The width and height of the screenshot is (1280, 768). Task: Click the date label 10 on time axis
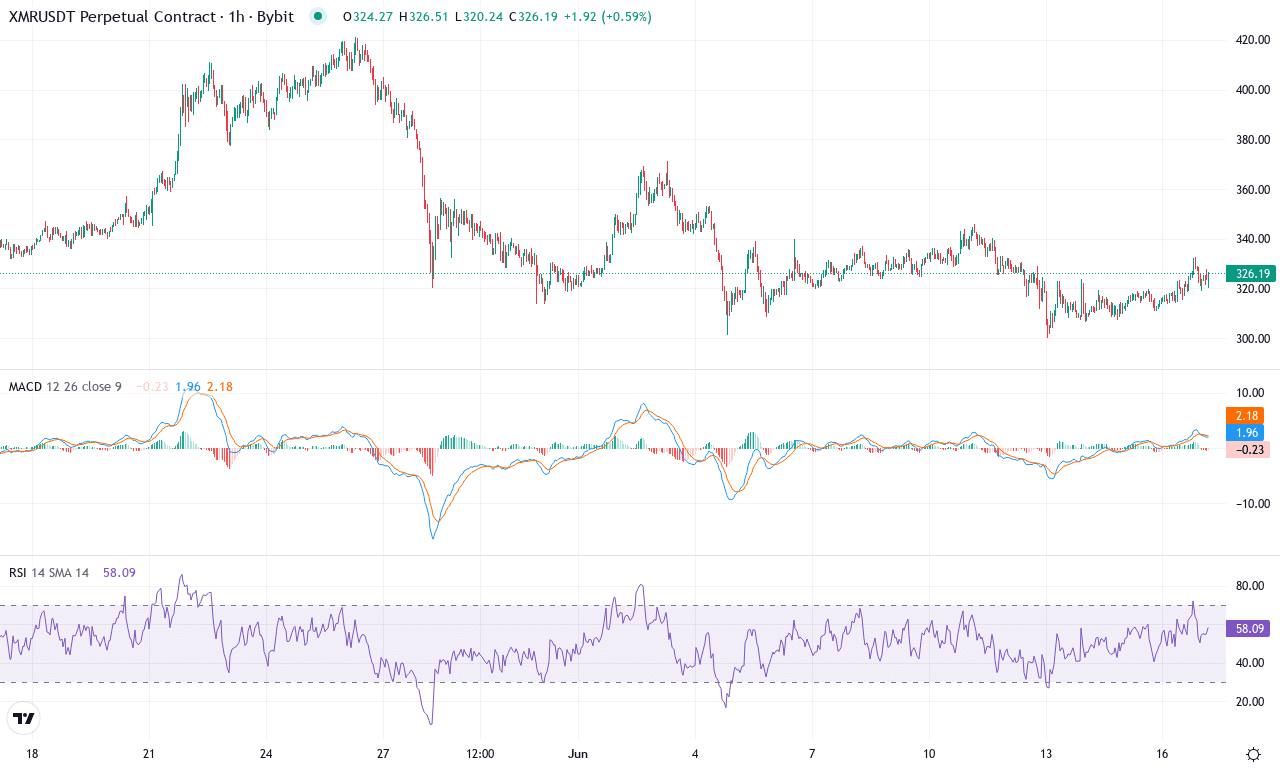click(929, 753)
